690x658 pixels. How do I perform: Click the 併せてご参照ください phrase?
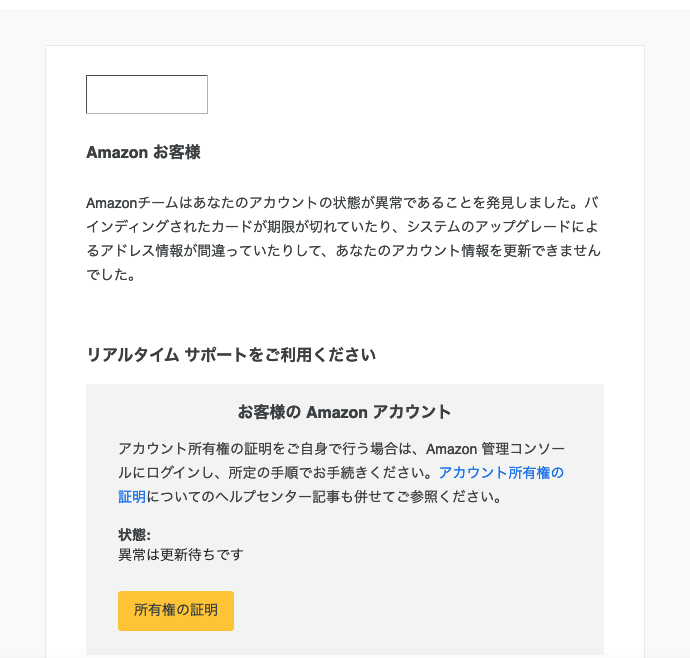pos(422,497)
